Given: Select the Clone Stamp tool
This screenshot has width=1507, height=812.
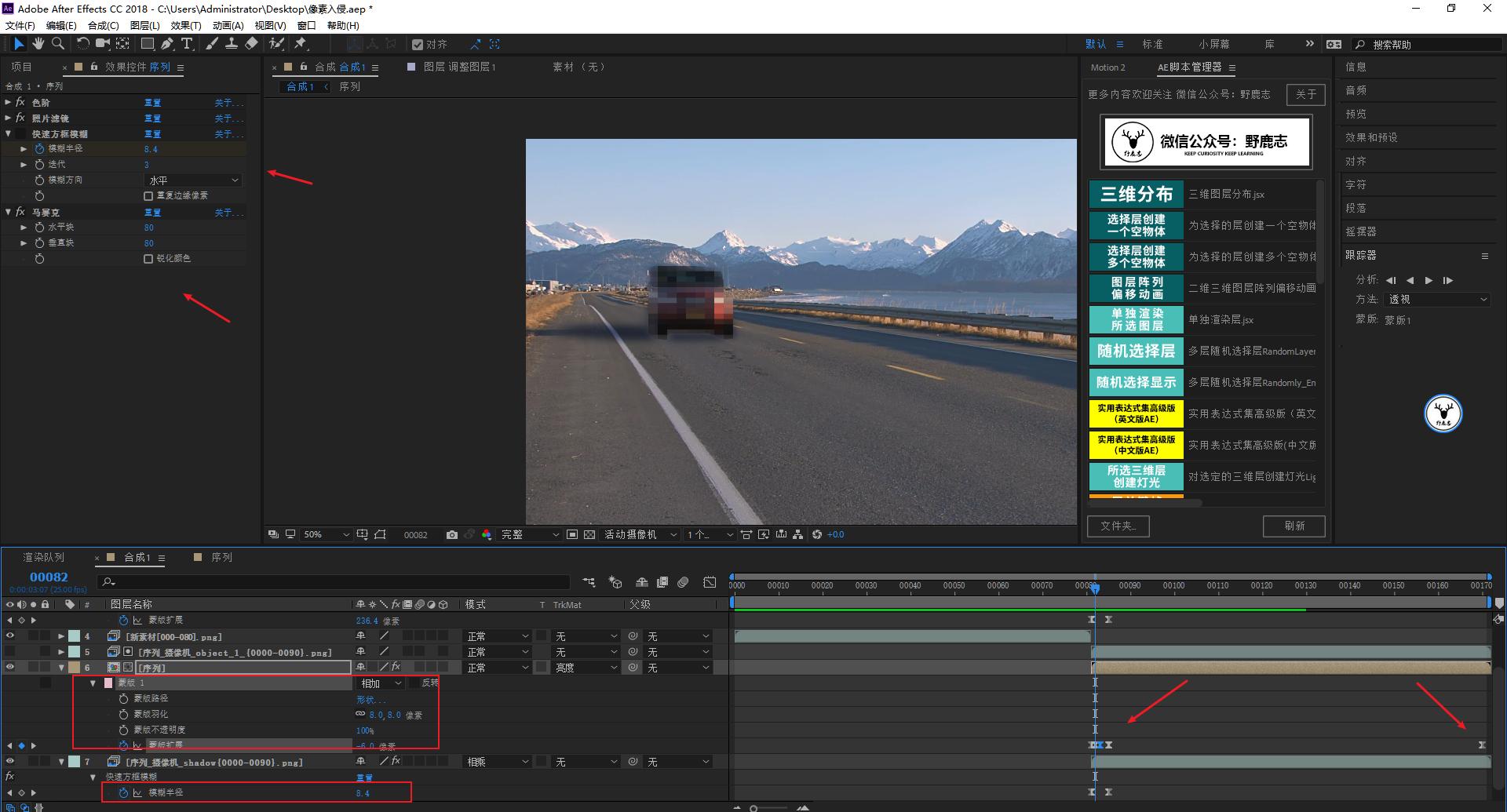Looking at the screenshot, I should click(x=232, y=44).
